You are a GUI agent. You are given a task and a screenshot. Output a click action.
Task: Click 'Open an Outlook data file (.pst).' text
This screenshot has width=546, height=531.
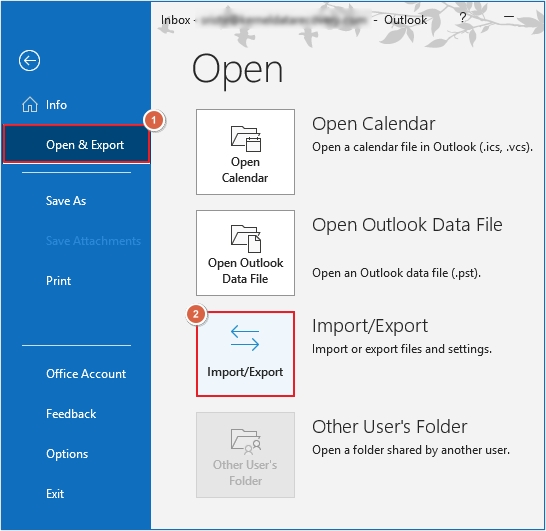tap(396, 273)
